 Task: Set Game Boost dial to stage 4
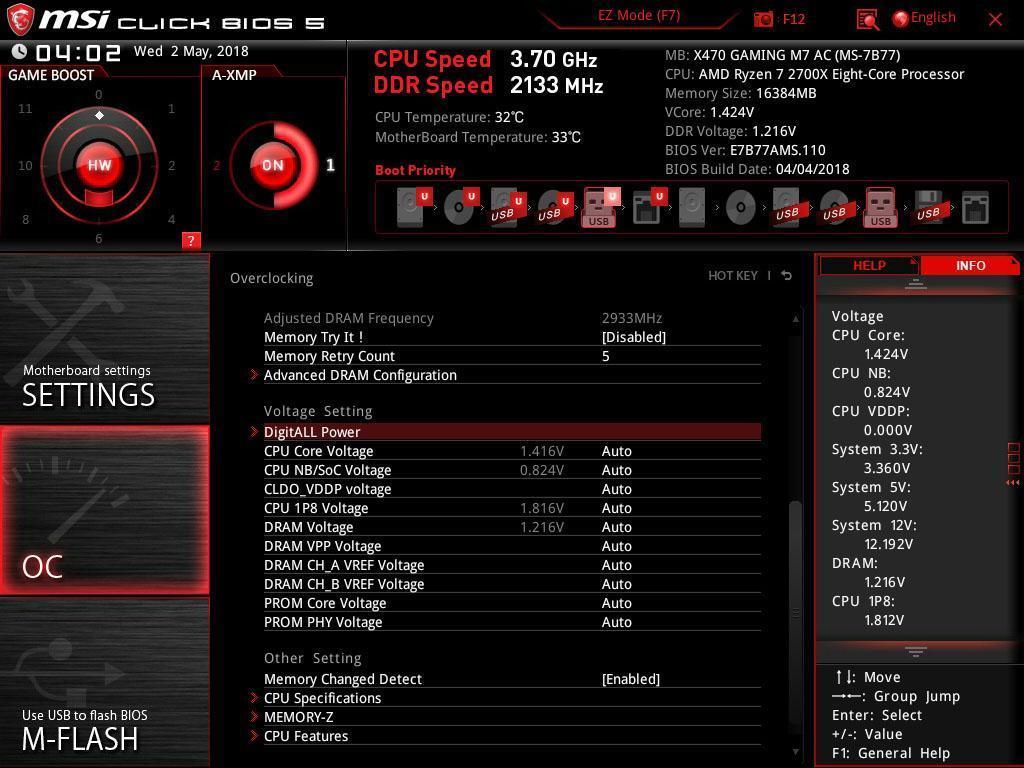172,219
